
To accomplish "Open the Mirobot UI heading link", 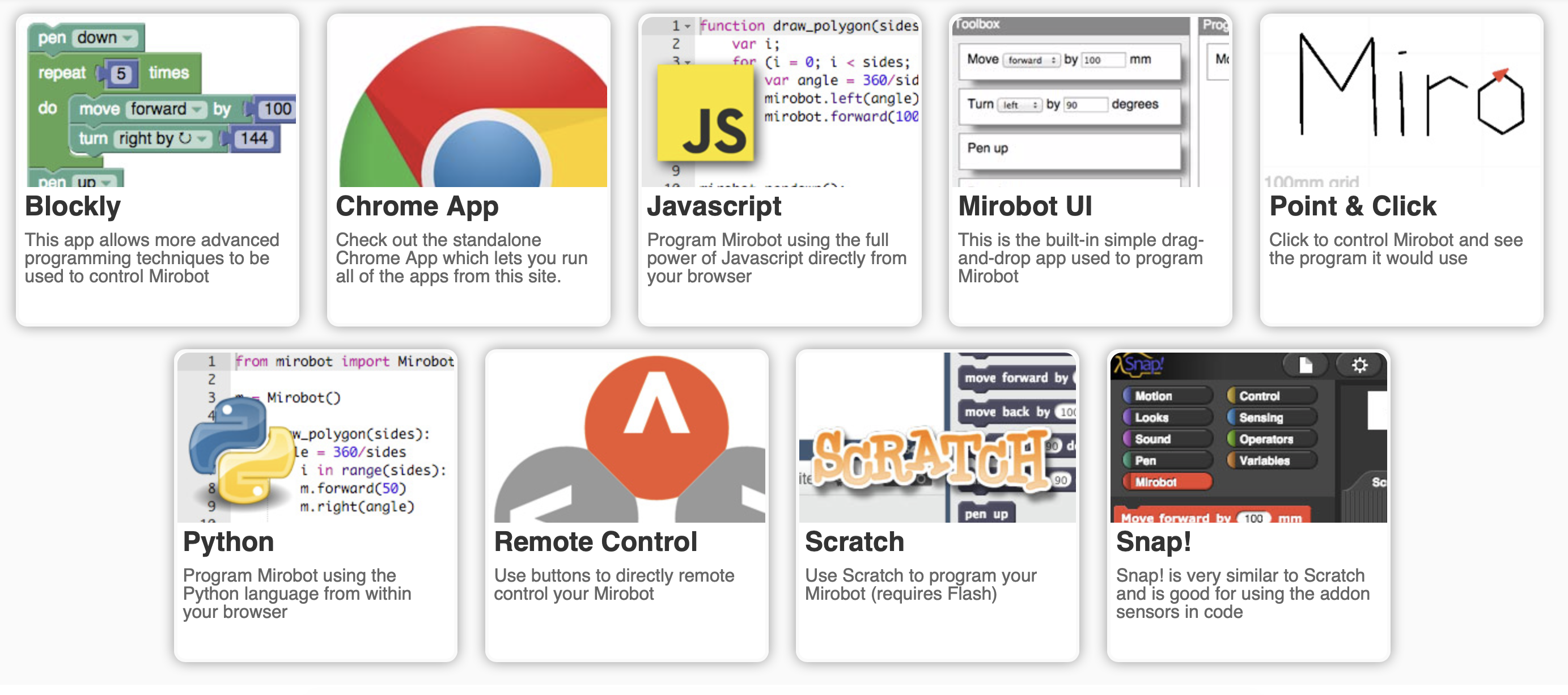I will pyautogui.click(x=1025, y=206).
